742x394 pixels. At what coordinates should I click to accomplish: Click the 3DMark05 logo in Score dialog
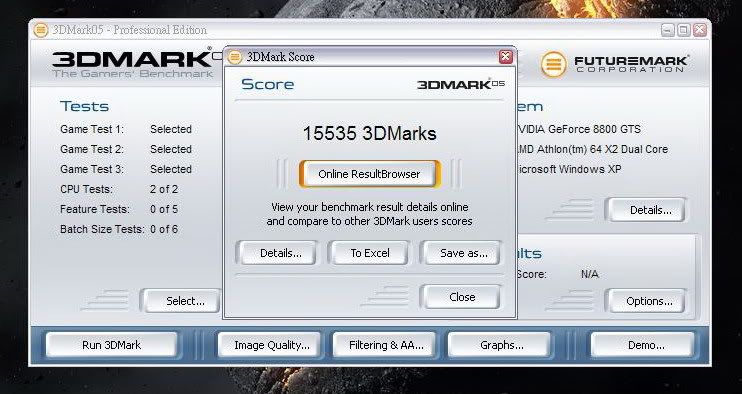pyautogui.click(x=460, y=84)
